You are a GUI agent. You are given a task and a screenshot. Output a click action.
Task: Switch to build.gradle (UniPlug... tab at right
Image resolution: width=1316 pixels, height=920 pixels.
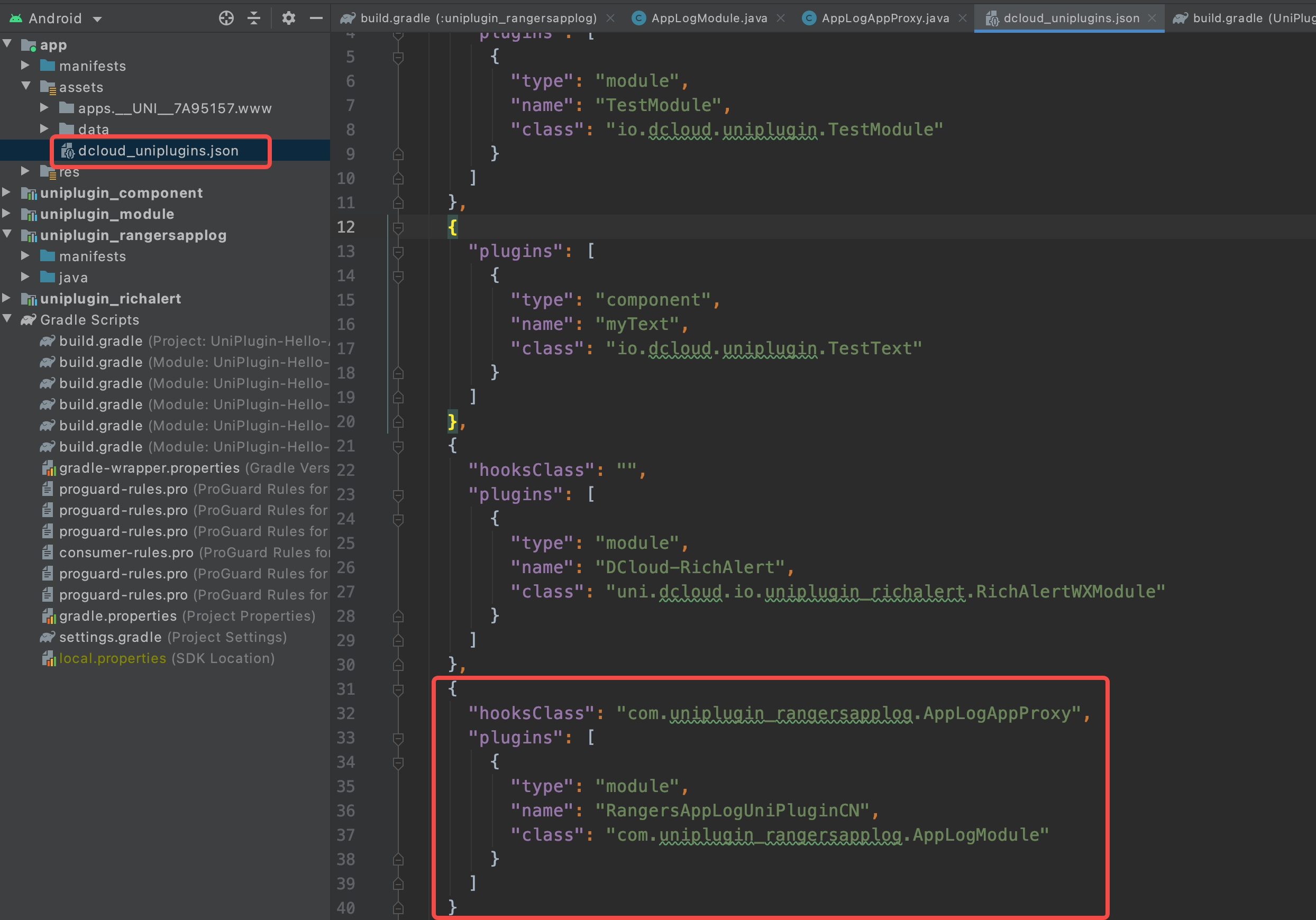[1244, 19]
